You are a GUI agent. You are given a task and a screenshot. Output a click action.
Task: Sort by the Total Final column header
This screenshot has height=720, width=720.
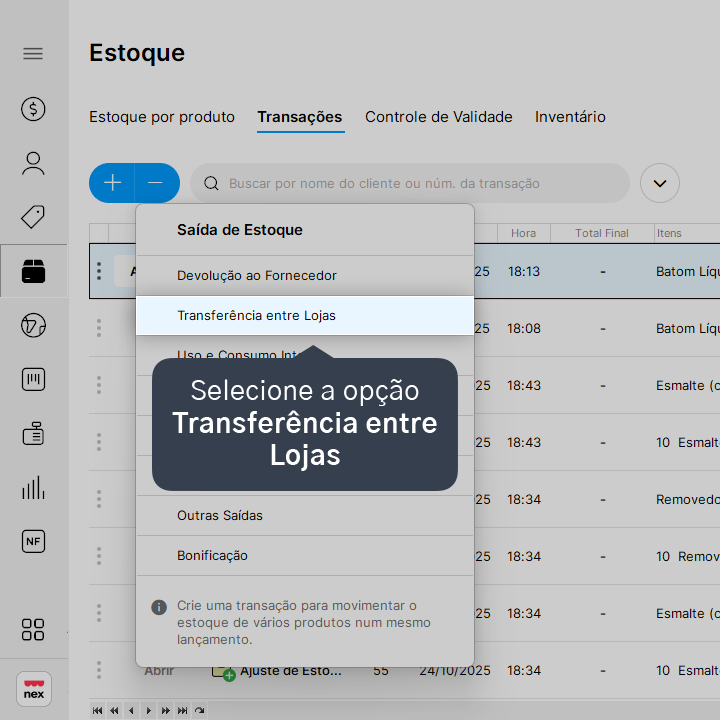(x=602, y=233)
